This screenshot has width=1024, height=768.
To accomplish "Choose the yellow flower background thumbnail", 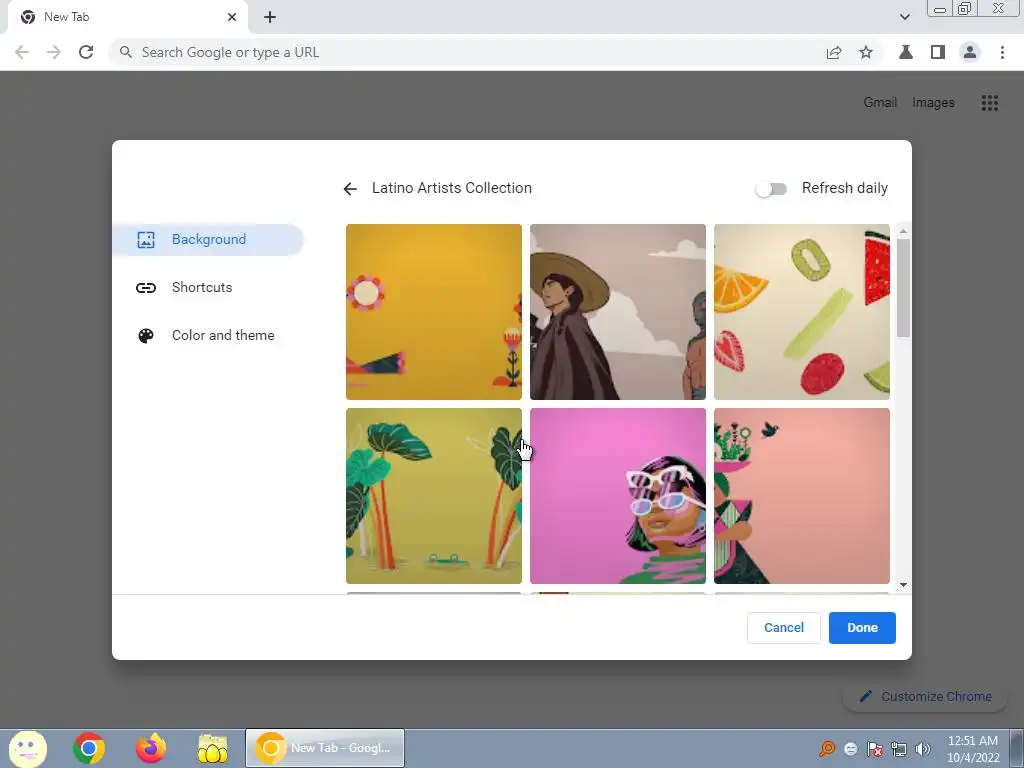I will tap(434, 312).
